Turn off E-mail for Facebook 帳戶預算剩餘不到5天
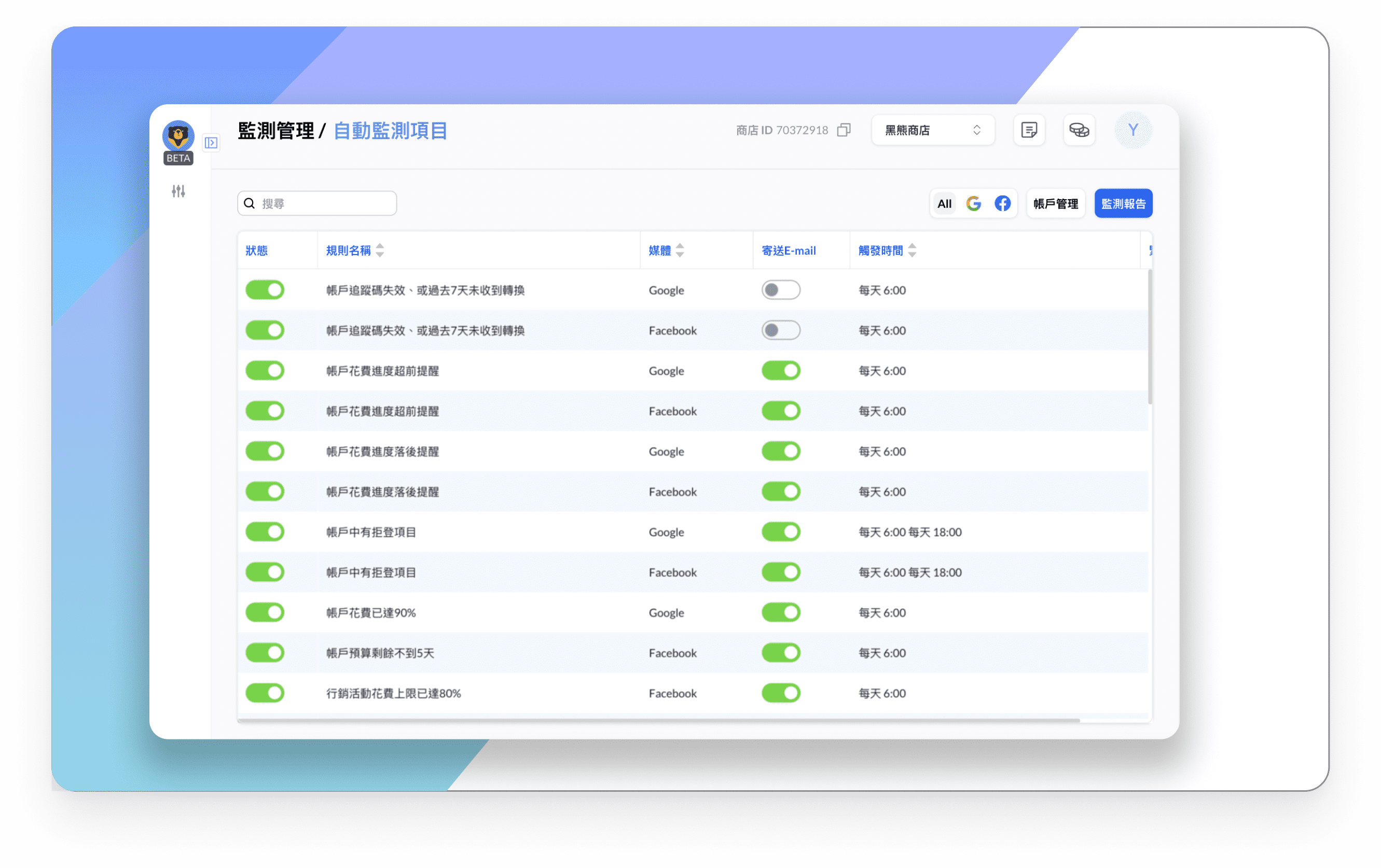The image size is (1381, 868). [781, 652]
